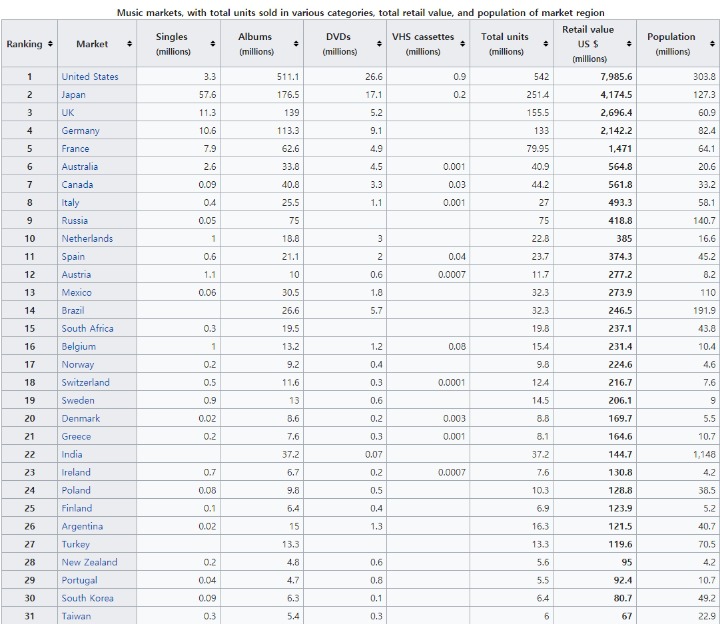Click the France link

(75, 148)
